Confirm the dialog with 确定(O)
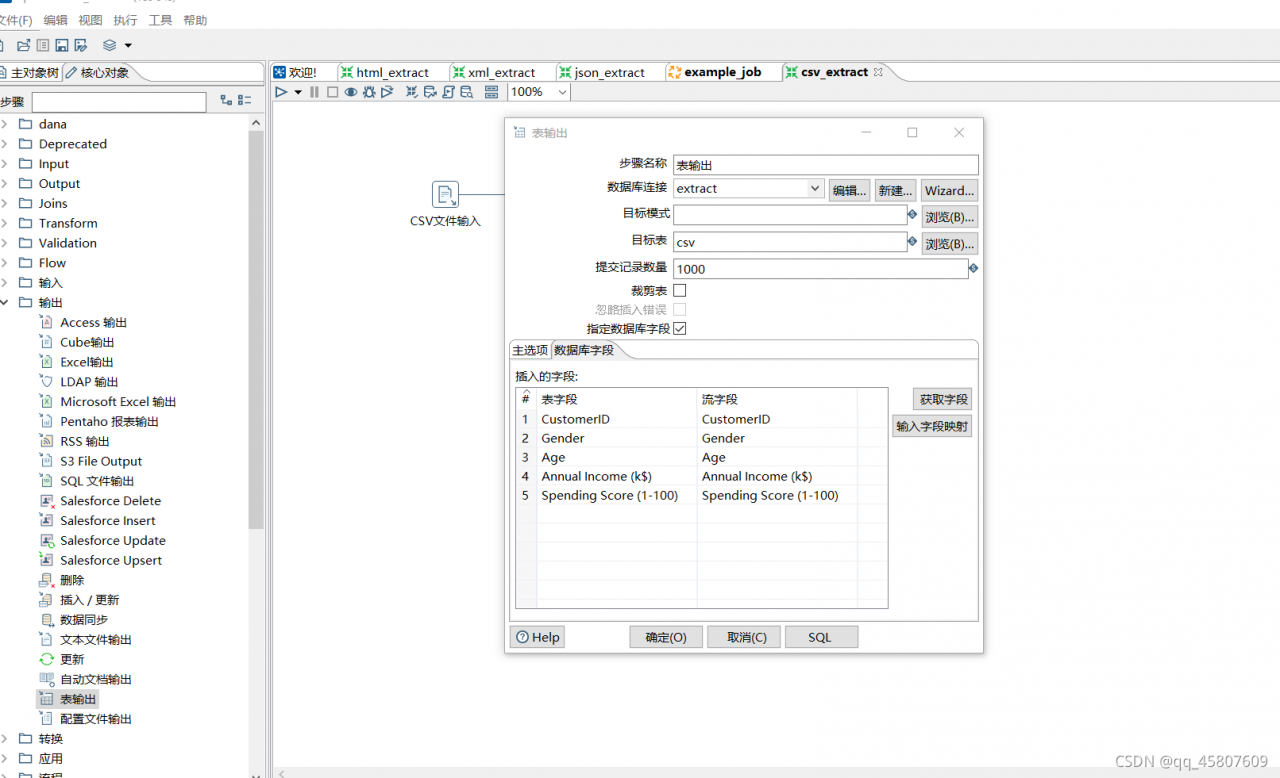This screenshot has width=1280, height=778. pos(666,637)
